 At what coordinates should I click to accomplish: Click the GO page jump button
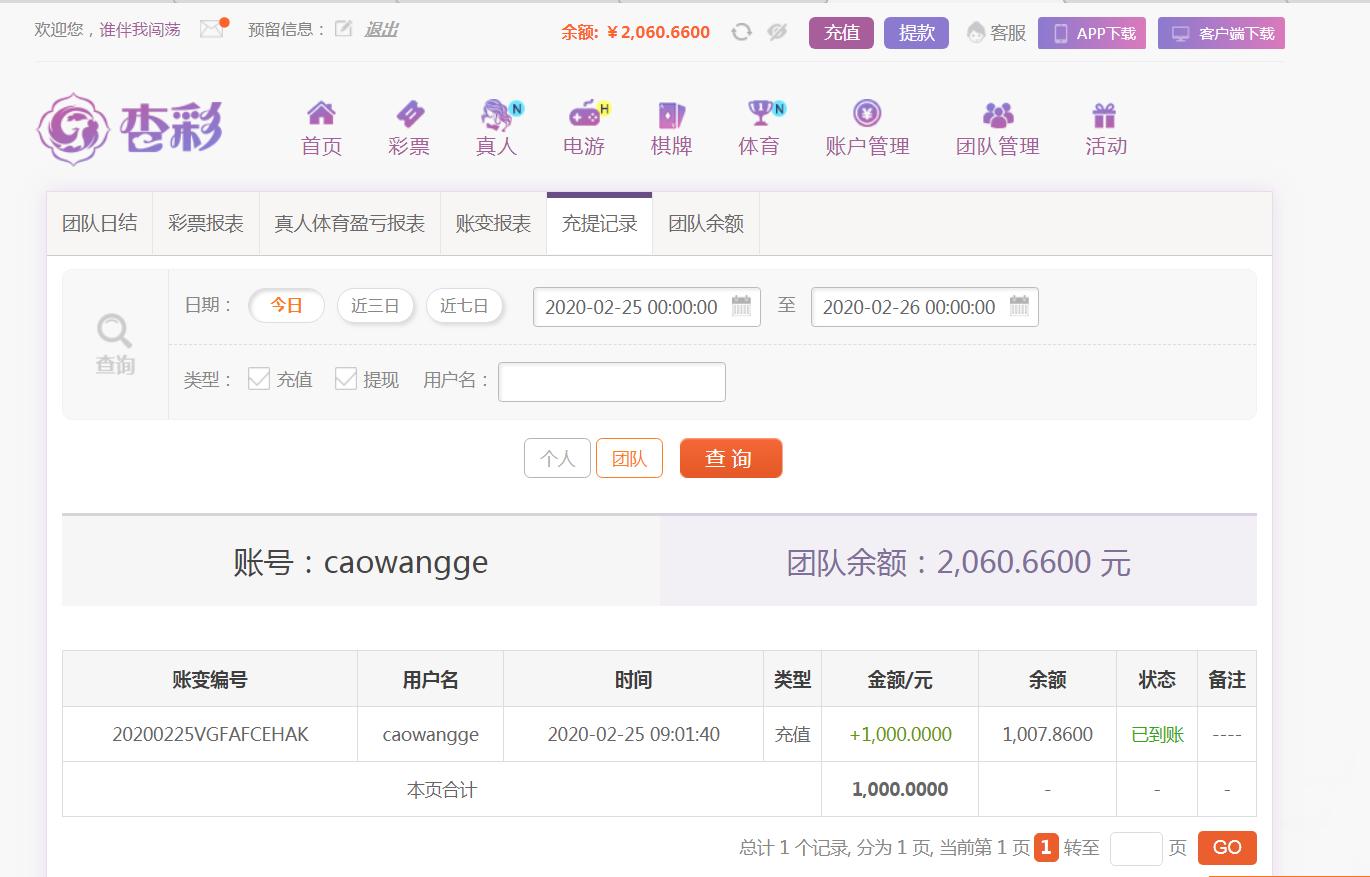coord(1227,848)
